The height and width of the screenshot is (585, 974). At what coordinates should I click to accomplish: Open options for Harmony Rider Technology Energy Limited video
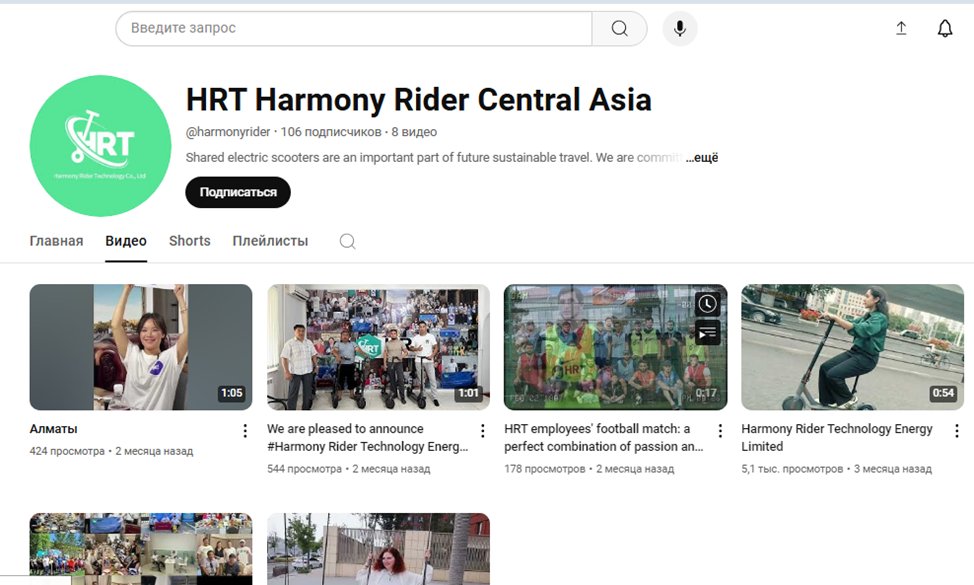pyautogui.click(x=957, y=430)
